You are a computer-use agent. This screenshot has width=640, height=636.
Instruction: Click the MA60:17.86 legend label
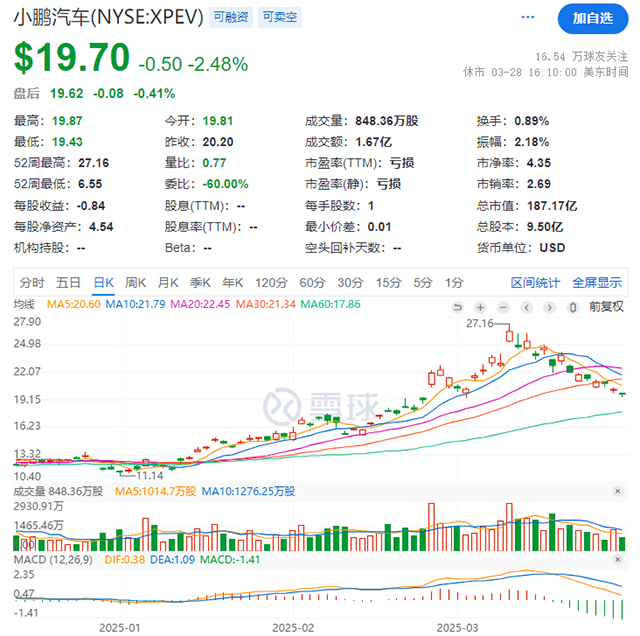click(330, 304)
